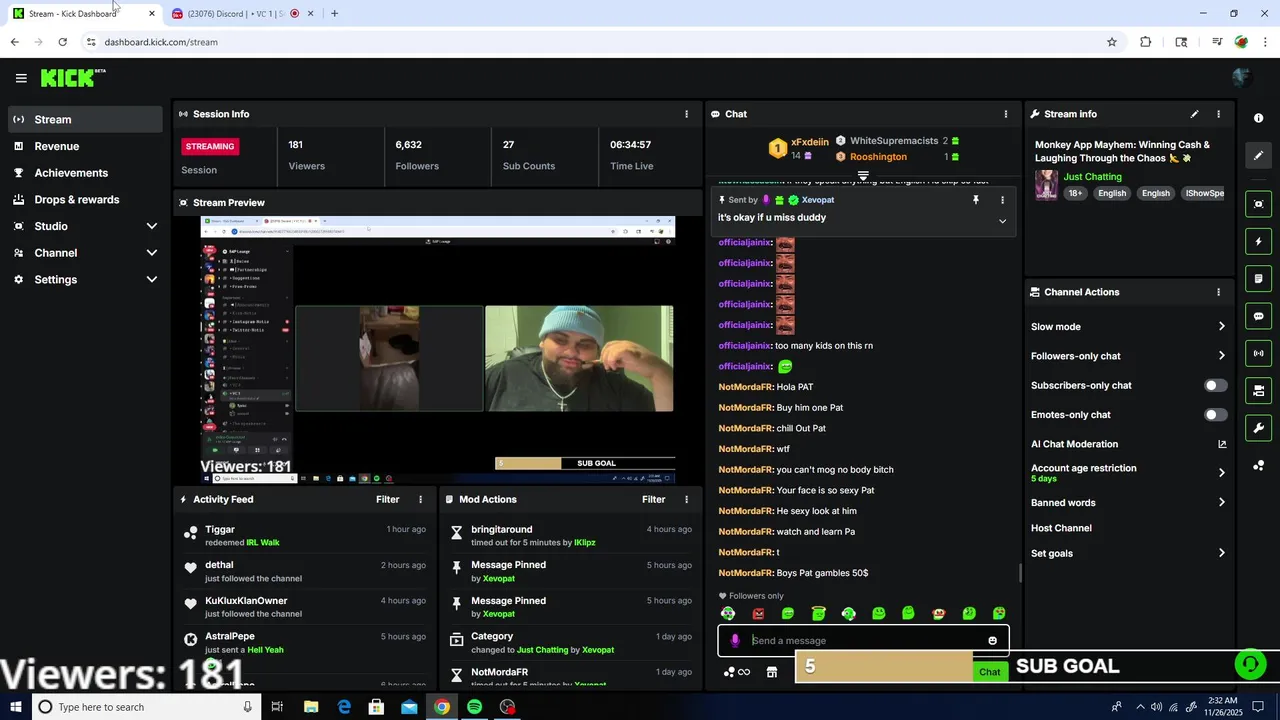The image size is (1280, 720).
Task: Toggle wrench Stream info widget icon
Action: click(1258, 428)
